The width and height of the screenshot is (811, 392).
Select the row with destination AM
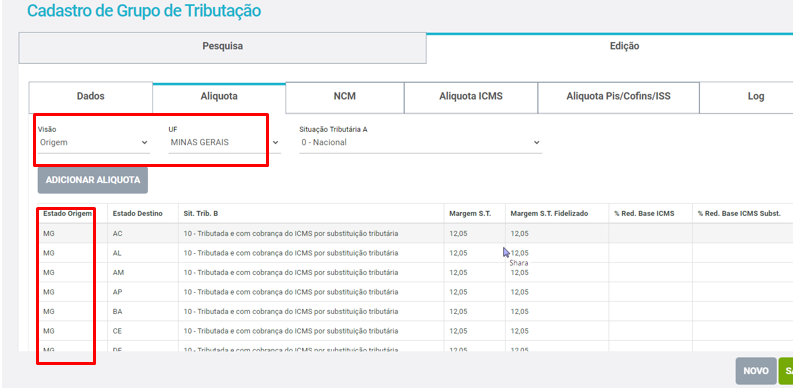415,273
